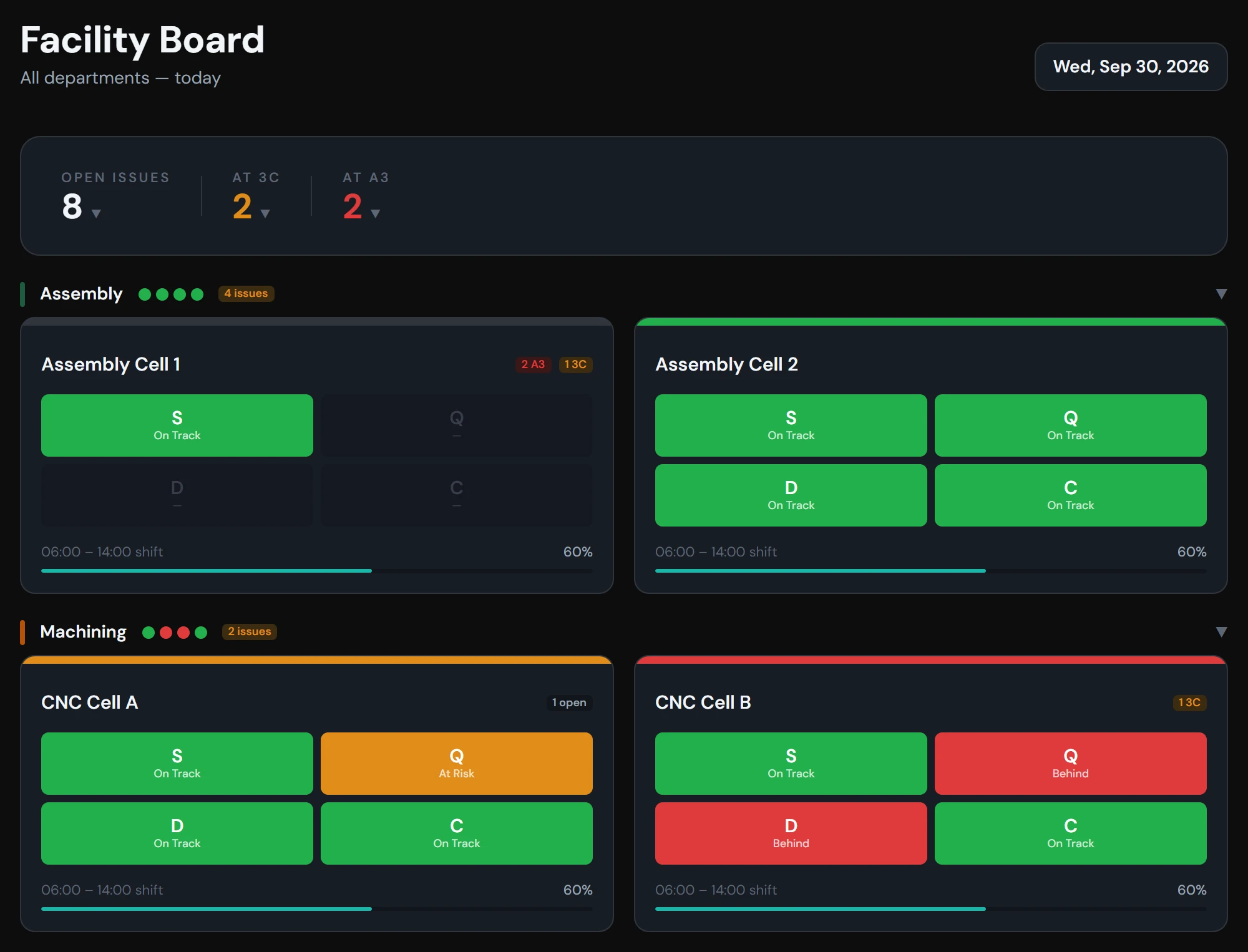Click the Assembly department heading

click(81, 294)
